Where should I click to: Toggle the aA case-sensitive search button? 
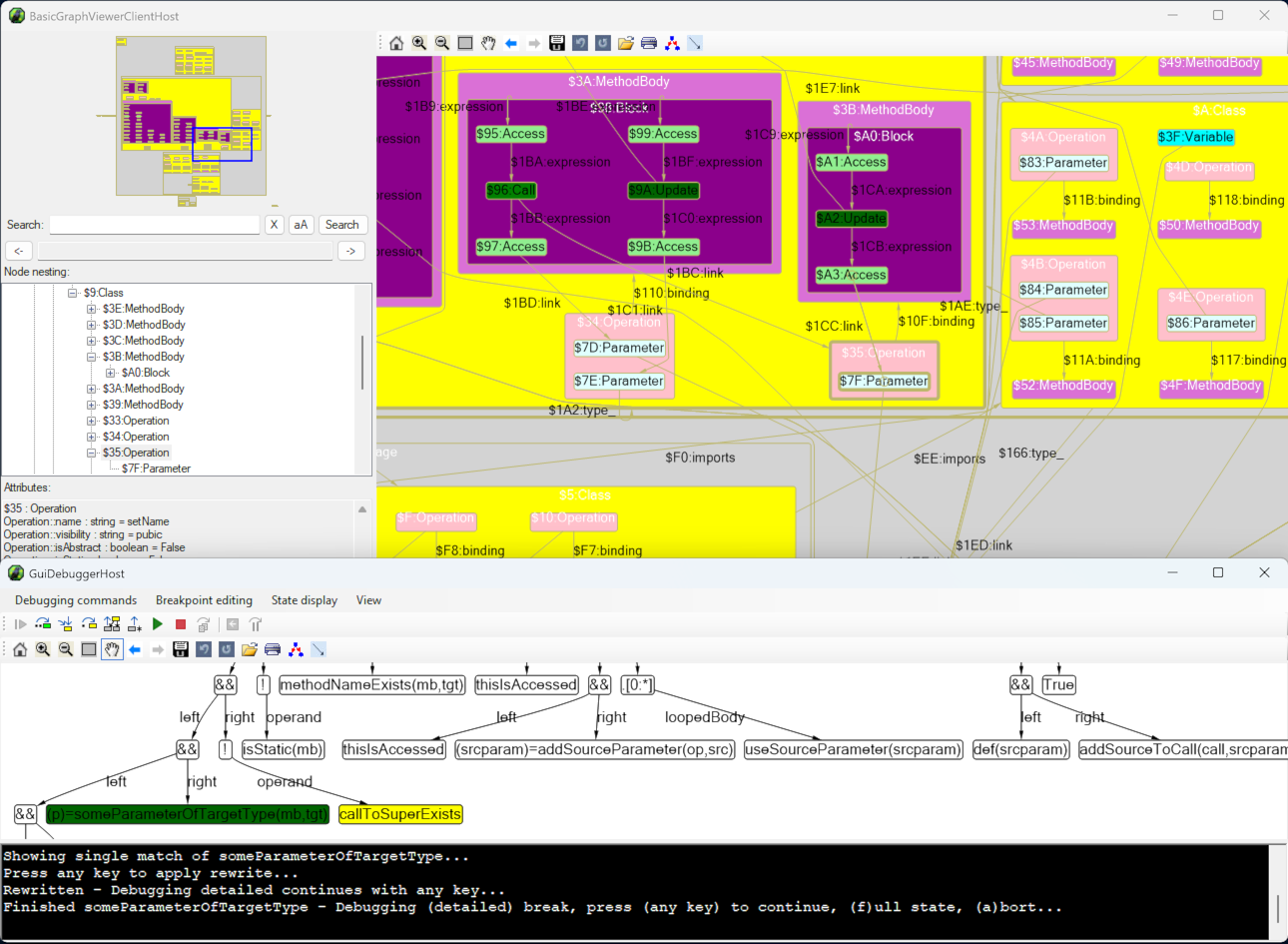pyautogui.click(x=301, y=225)
